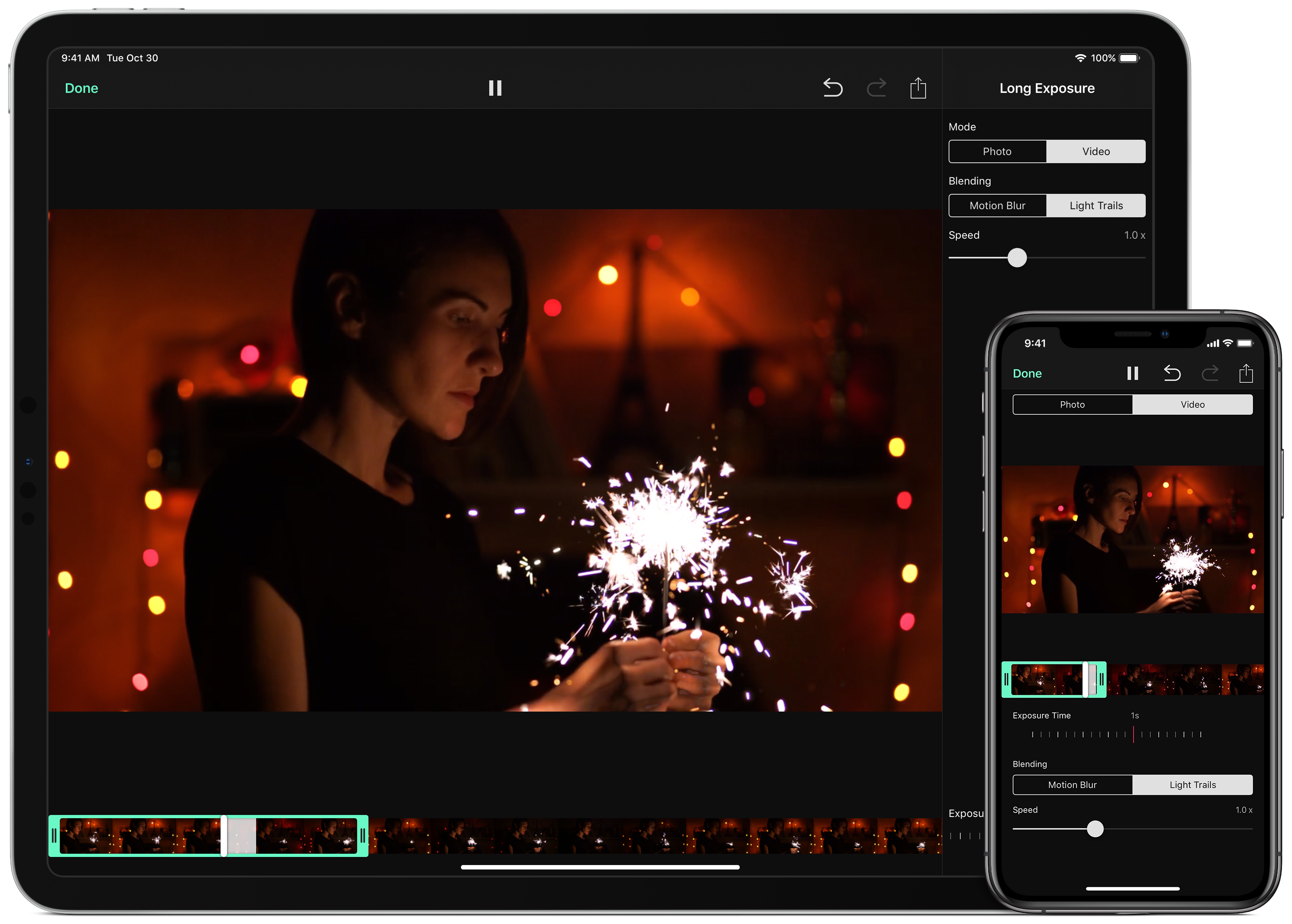This screenshot has width=1292, height=924.
Task: Choose Motion Blur on the iPhone
Action: coord(1072,785)
